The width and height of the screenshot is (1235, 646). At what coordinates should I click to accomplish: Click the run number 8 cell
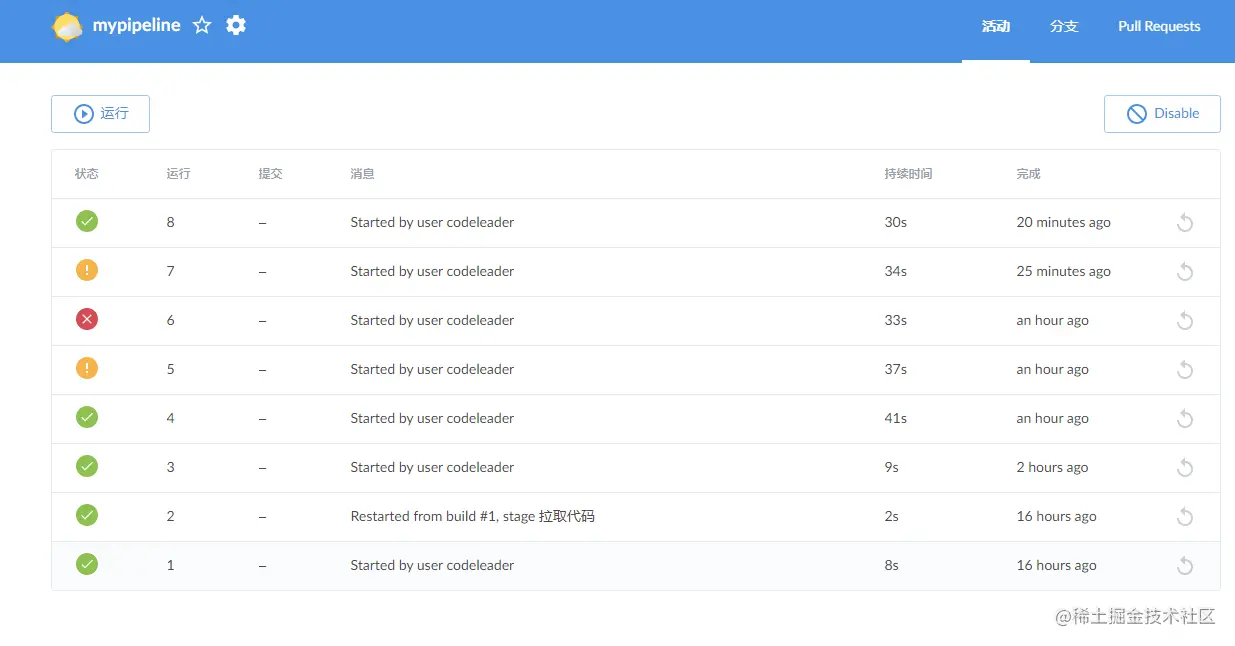click(171, 222)
